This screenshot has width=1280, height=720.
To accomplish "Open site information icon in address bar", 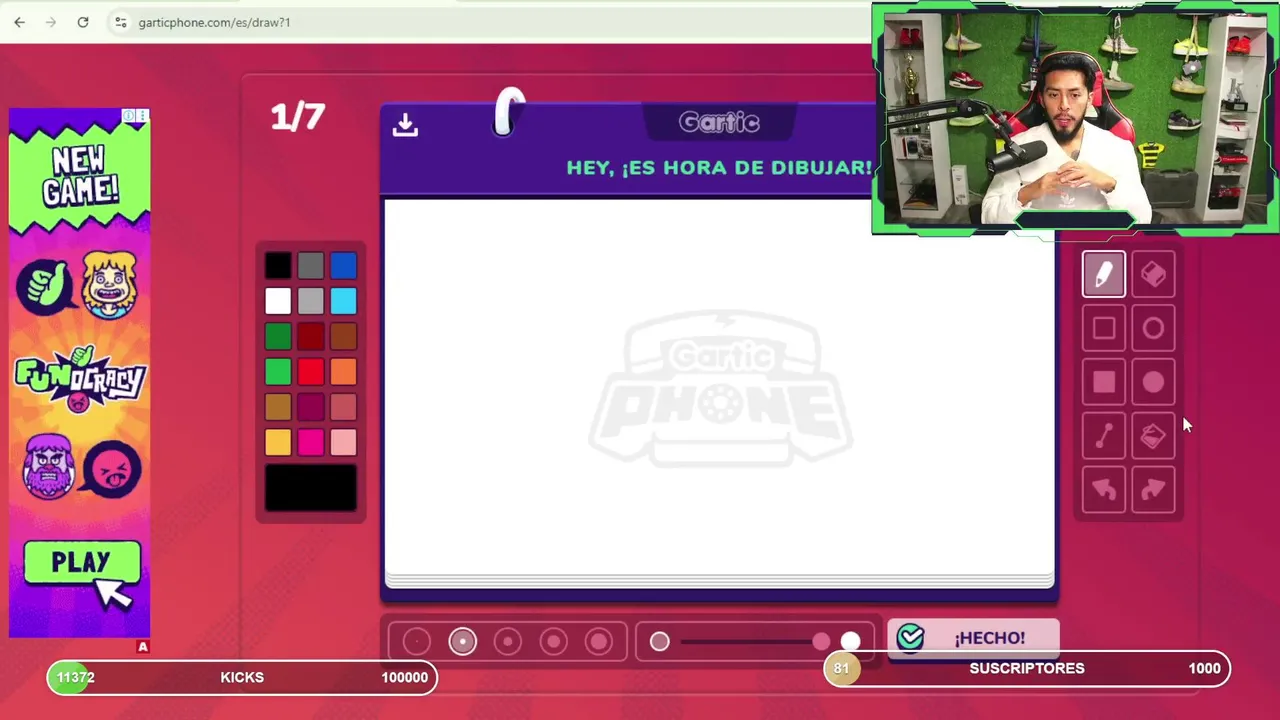I will click(x=120, y=22).
